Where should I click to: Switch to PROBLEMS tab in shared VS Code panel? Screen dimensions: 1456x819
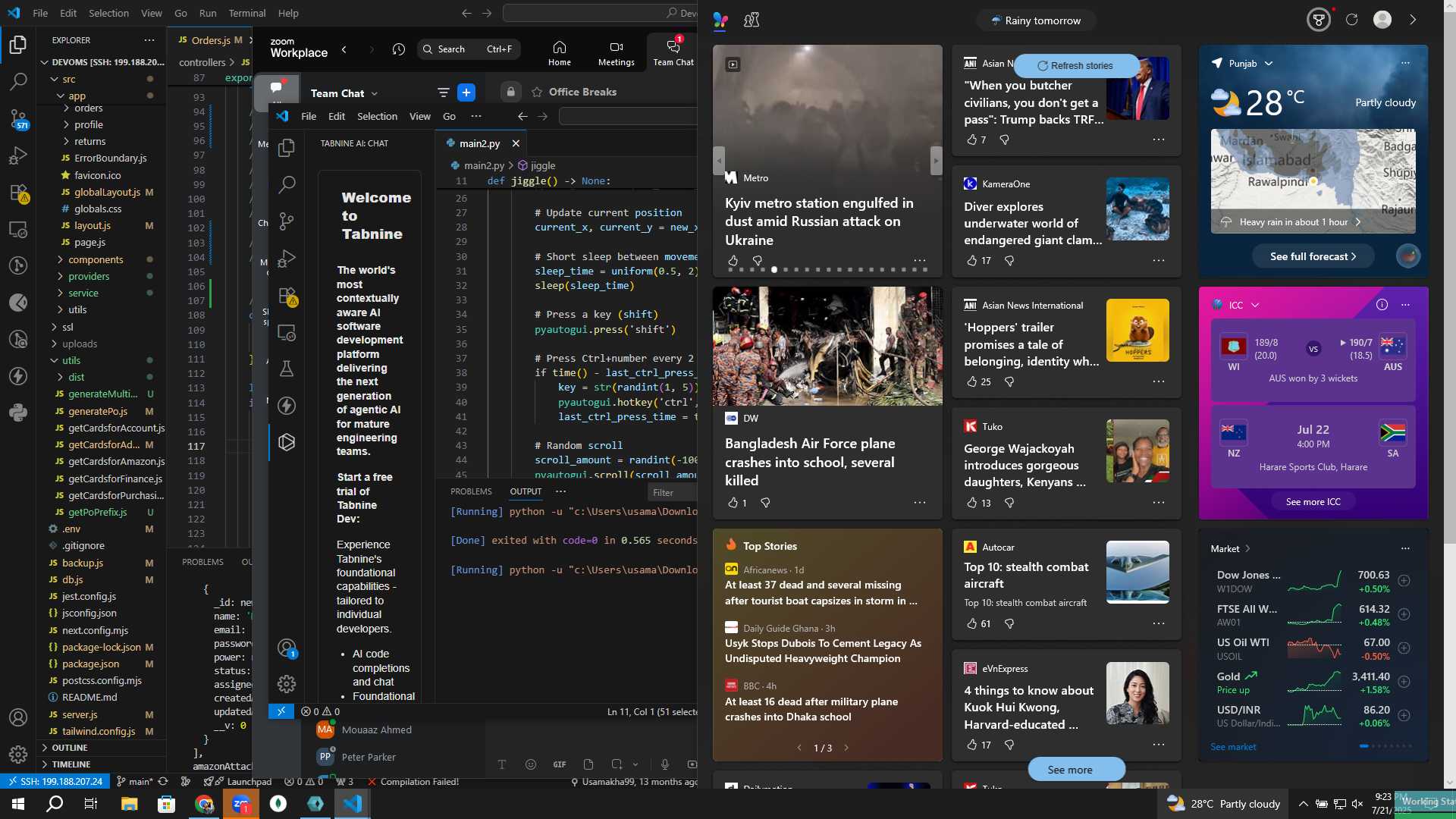pos(471,491)
